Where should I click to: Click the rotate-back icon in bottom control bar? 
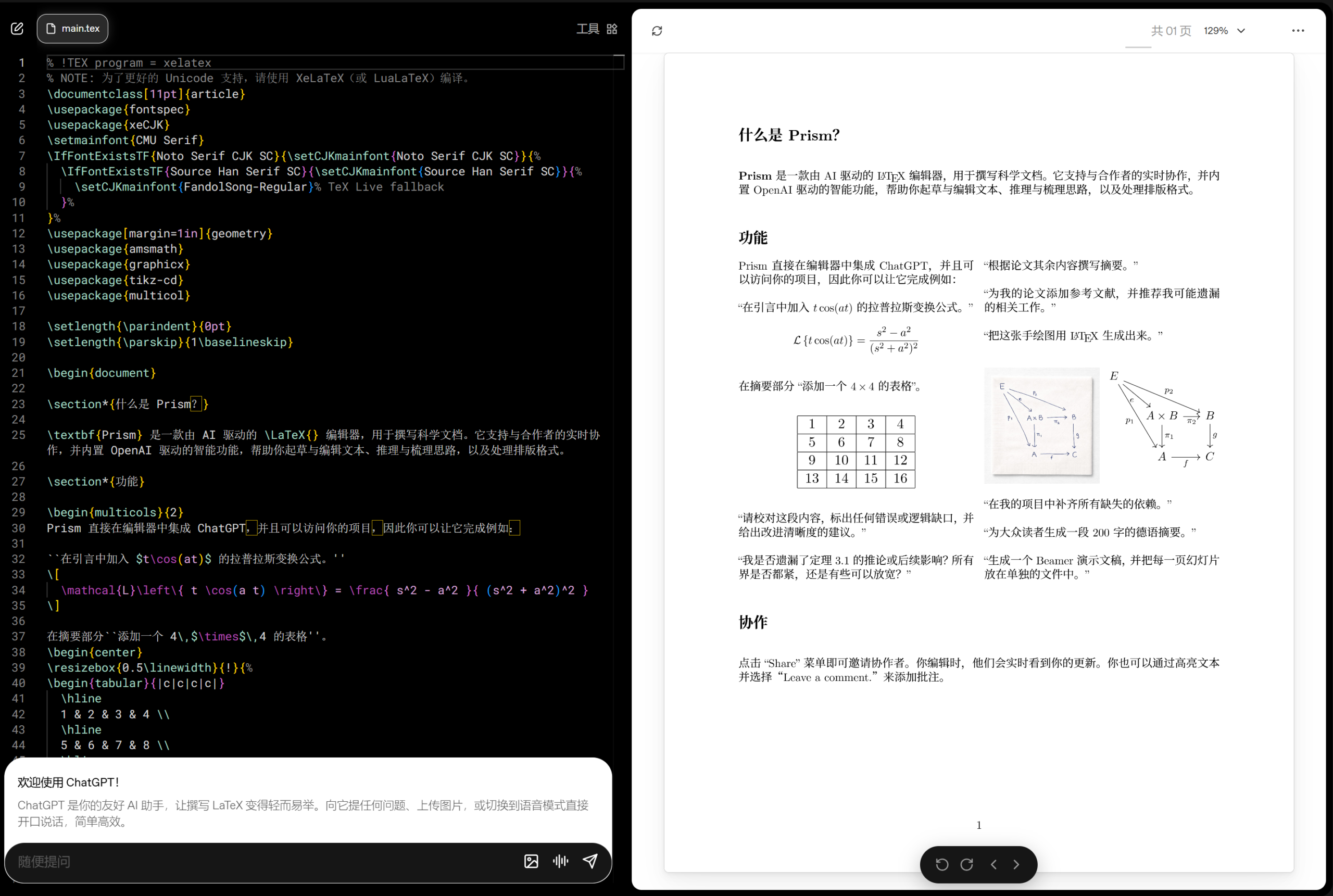(941, 865)
